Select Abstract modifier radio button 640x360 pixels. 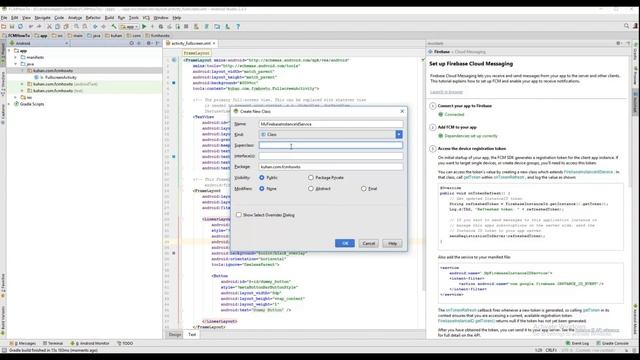tap(311, 189)
